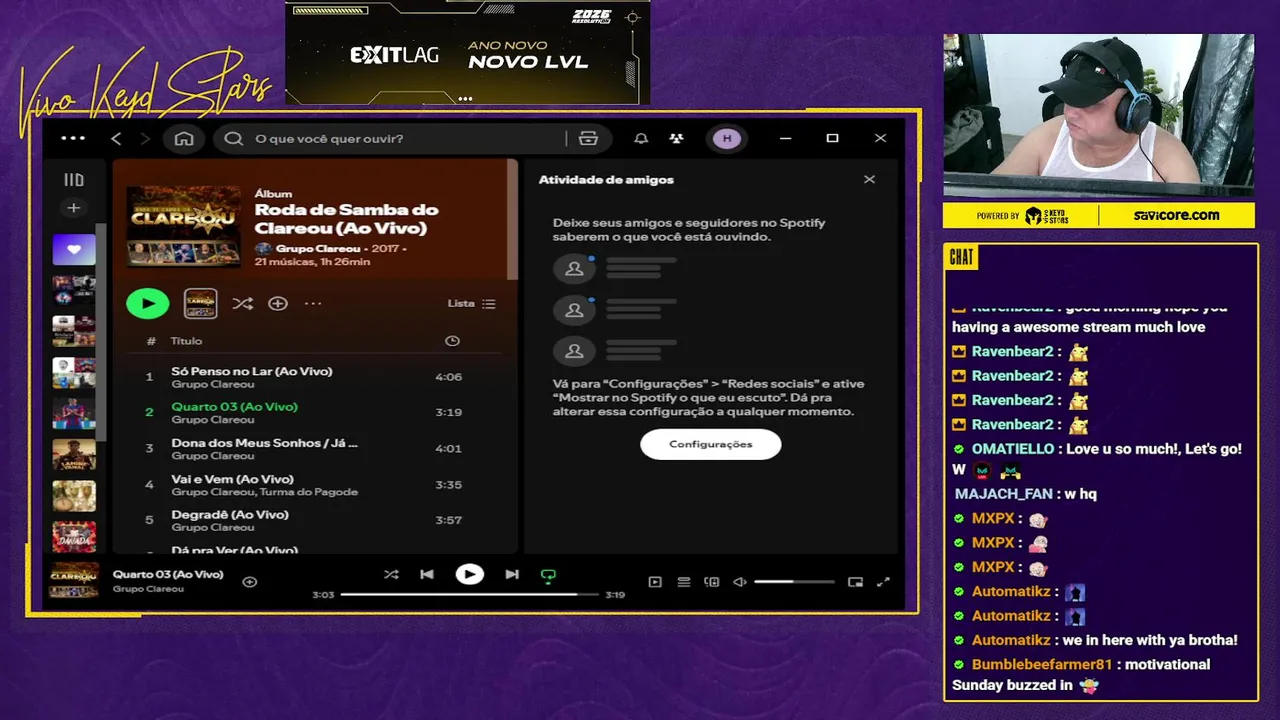1280x720 pixels.
Task: Open album more options (three dots)
Action: click(x=313, y=303)
